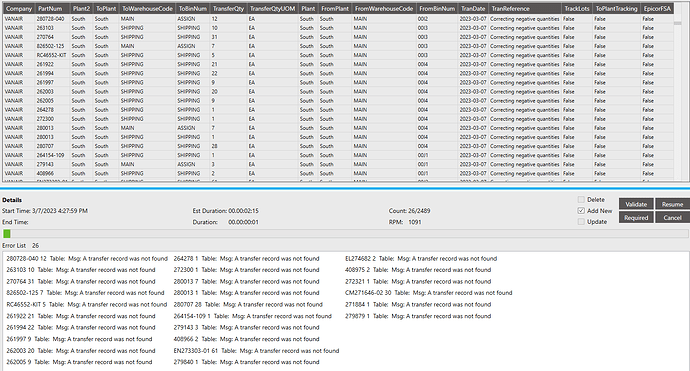Select part number cell 279143
The image size is (690, 371).
pyautogui.click(x=52, y=164)
